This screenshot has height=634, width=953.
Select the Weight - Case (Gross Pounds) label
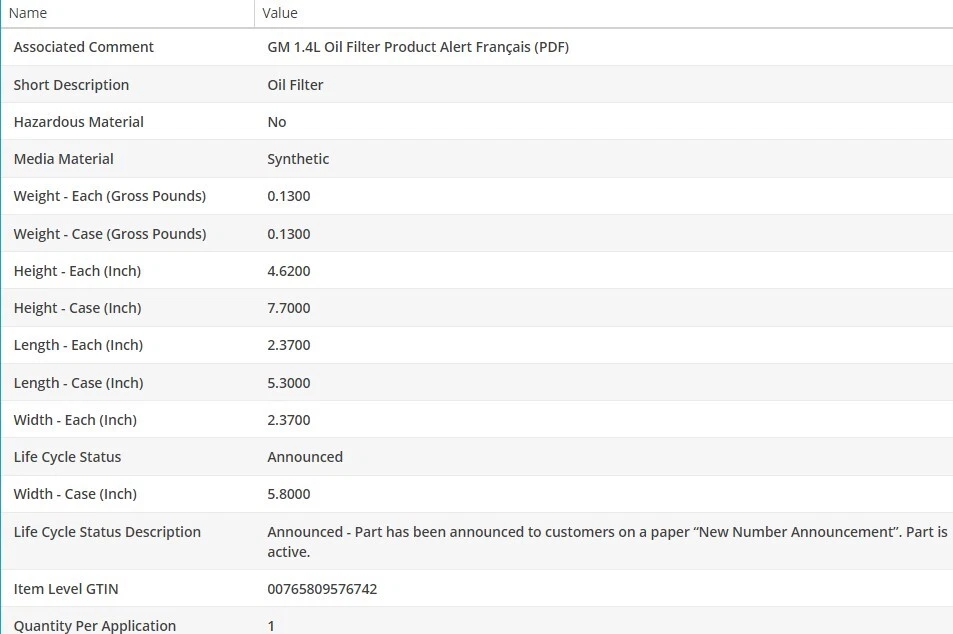pyautogui.click(x=110, y=234)
